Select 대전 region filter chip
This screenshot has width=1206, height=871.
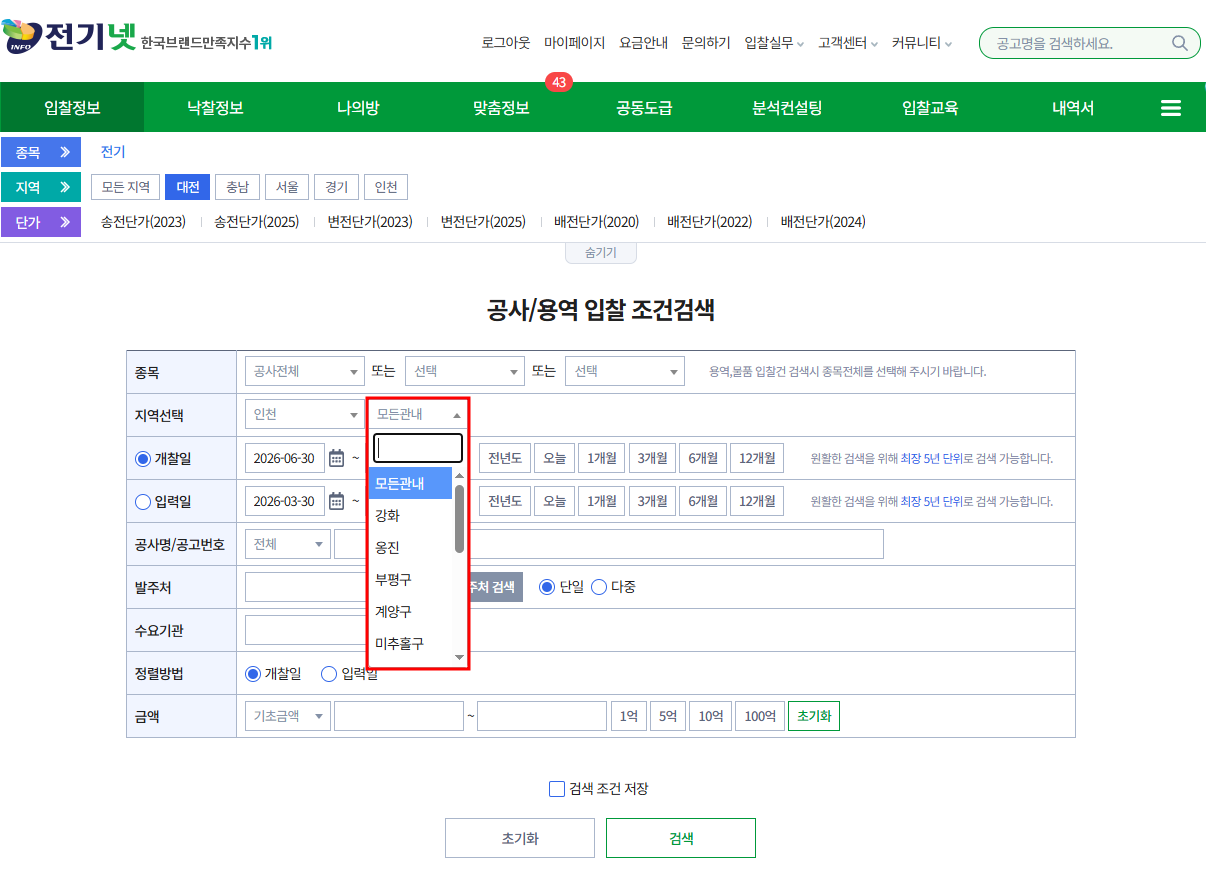[x=188, y=187]
